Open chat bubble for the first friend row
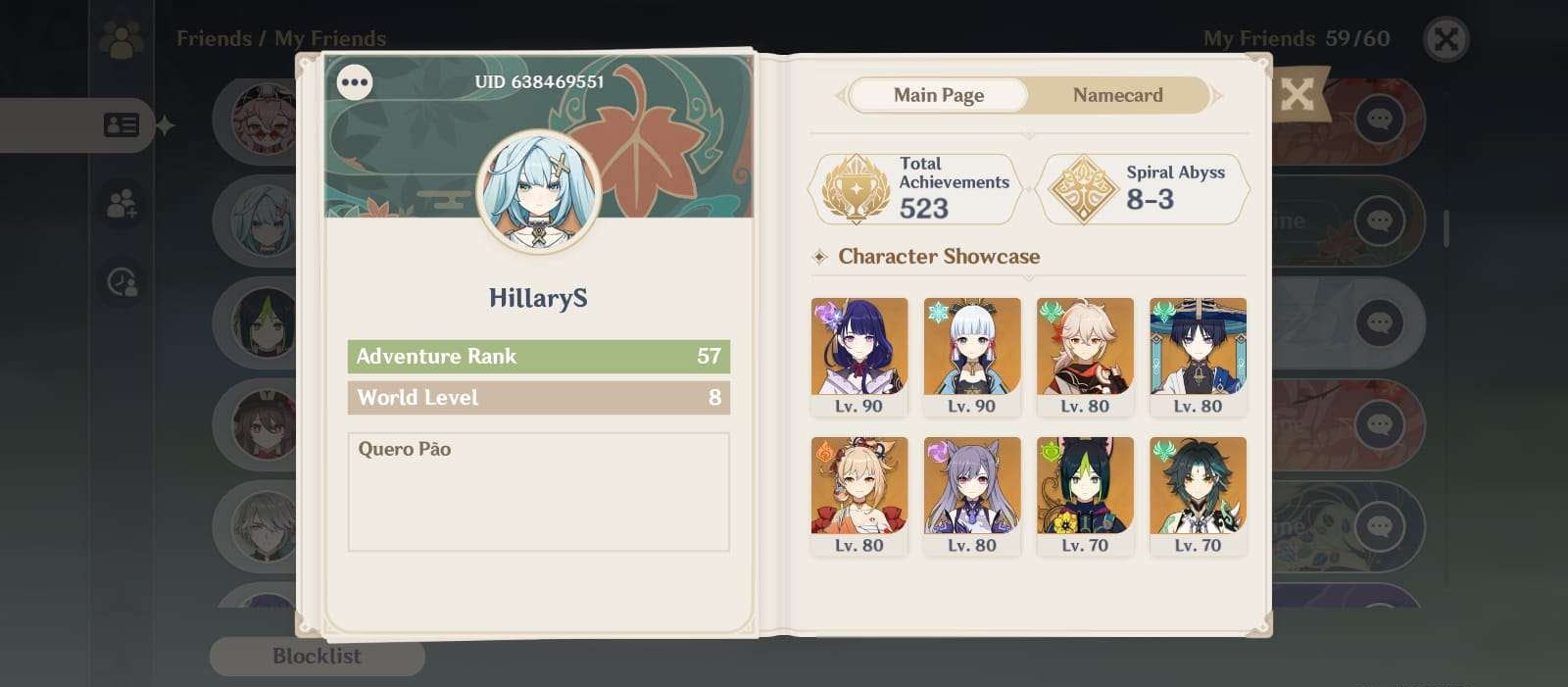This screenshot has height=687, width=1568. [x=1379, y=120]
